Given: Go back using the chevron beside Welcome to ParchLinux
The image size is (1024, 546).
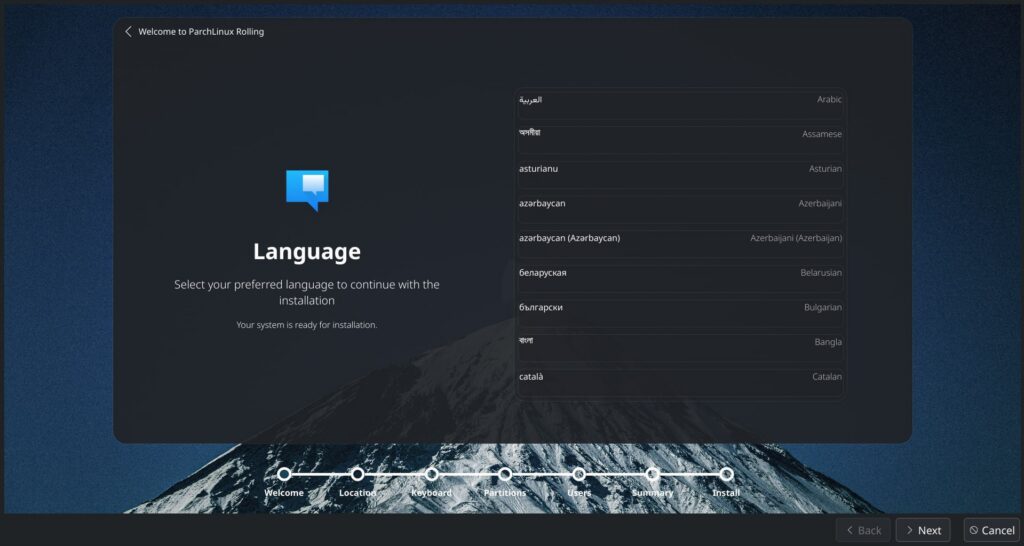Looking at the screenshot, I should pyautogui.click(x=128, y=31).
